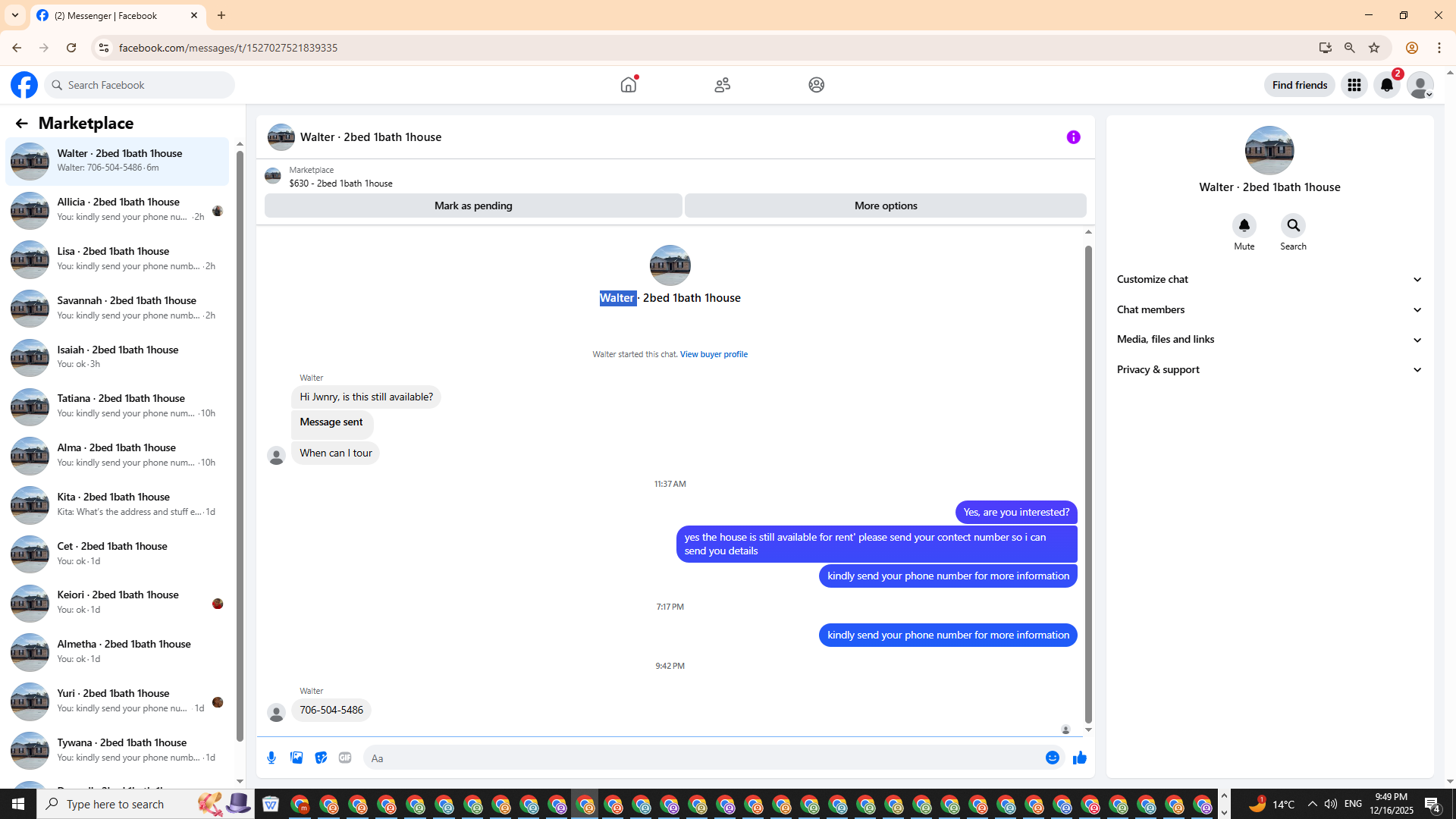Open the View buyer profile link
Image resolution: width=1456 pixels, height=819 pixels.
(714, 354)
